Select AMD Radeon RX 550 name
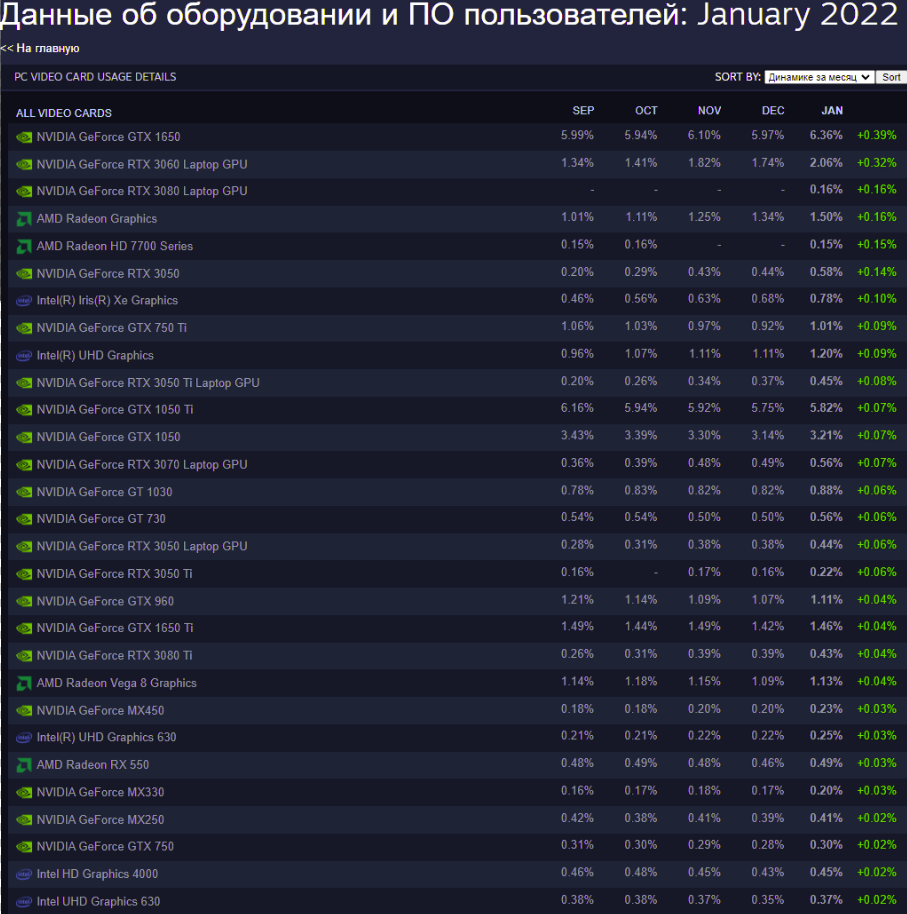 (x=93, y=764)
